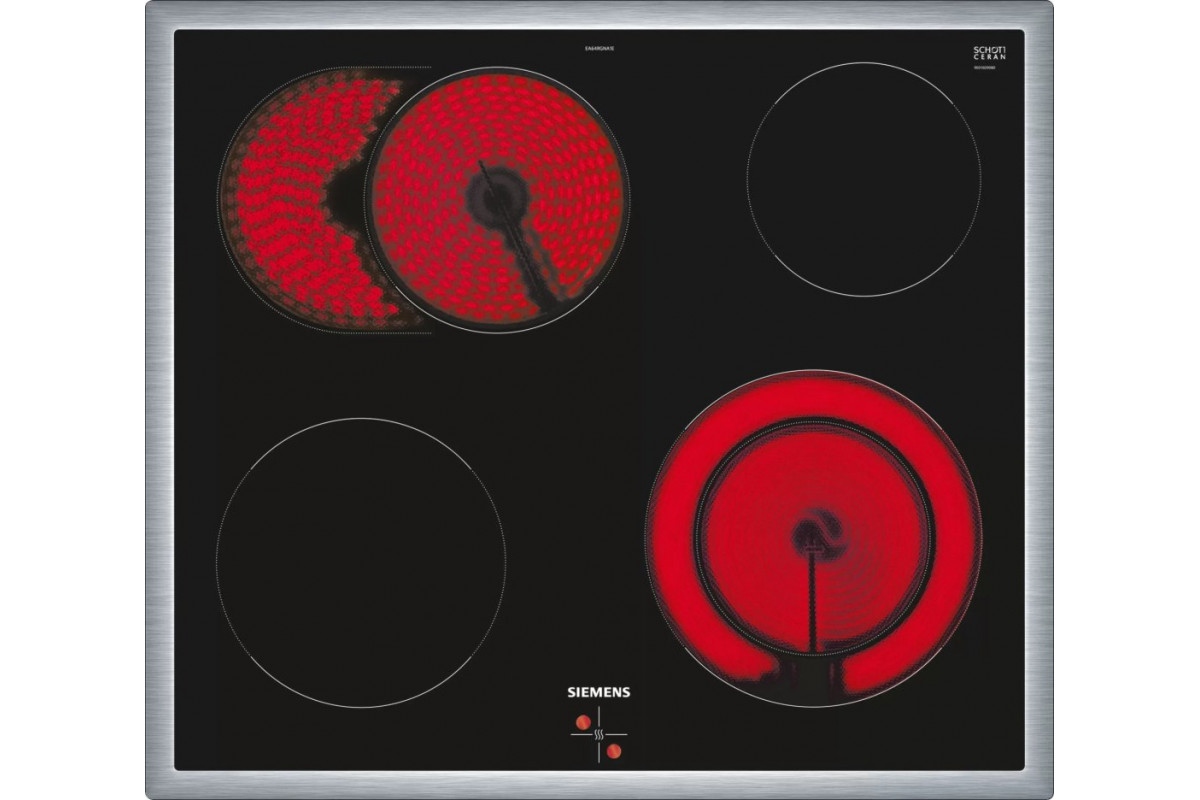Viewport: 1200px width, 800px height.
Task: Click the model number text at top center
Action: pos(599,49)
